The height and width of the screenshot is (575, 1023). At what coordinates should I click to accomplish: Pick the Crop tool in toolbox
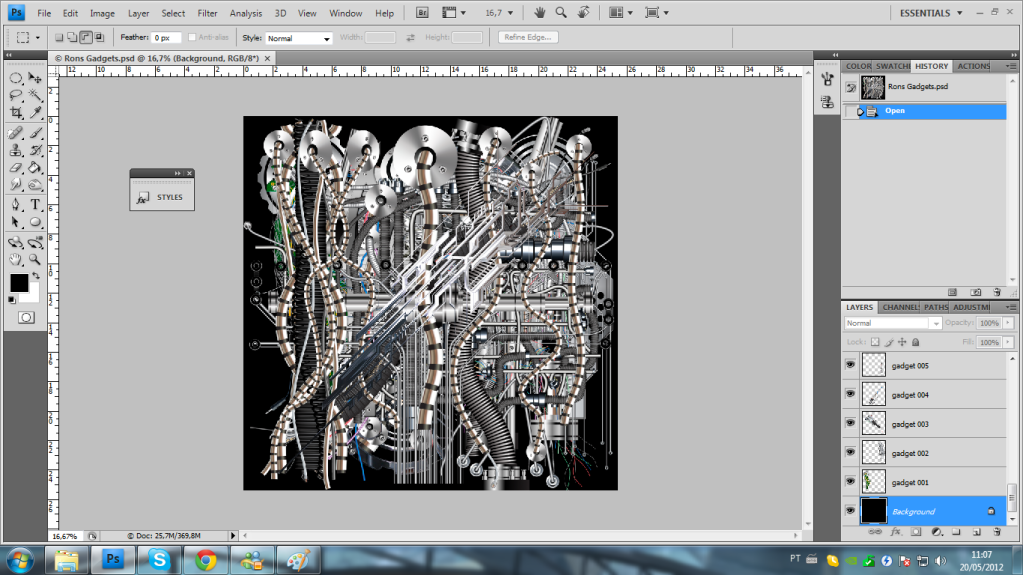[x=16, y=113]
